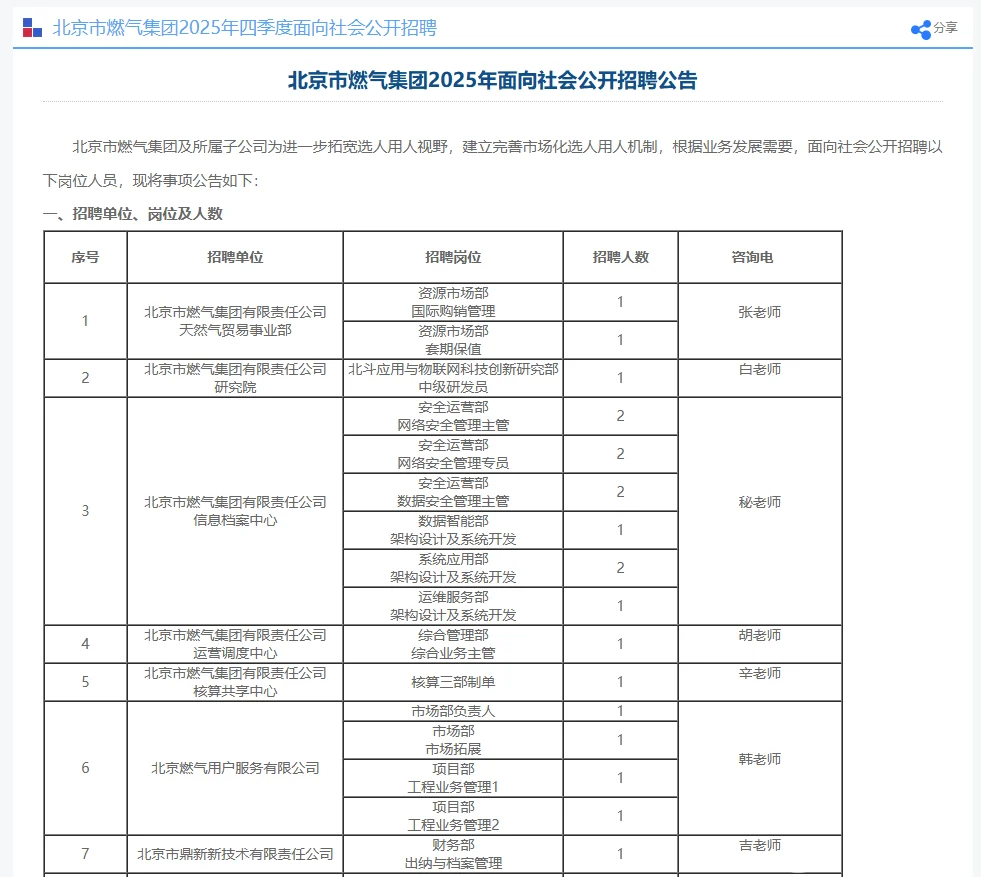Click the 张老师 contact cell
The height and width of the screenshot is (877, 981).
tap(759, 311)
